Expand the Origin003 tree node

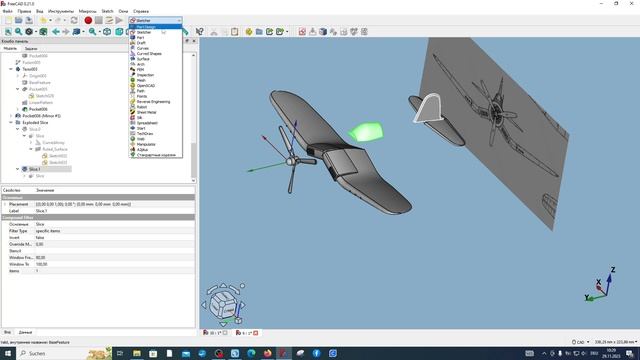coord(18,76)
